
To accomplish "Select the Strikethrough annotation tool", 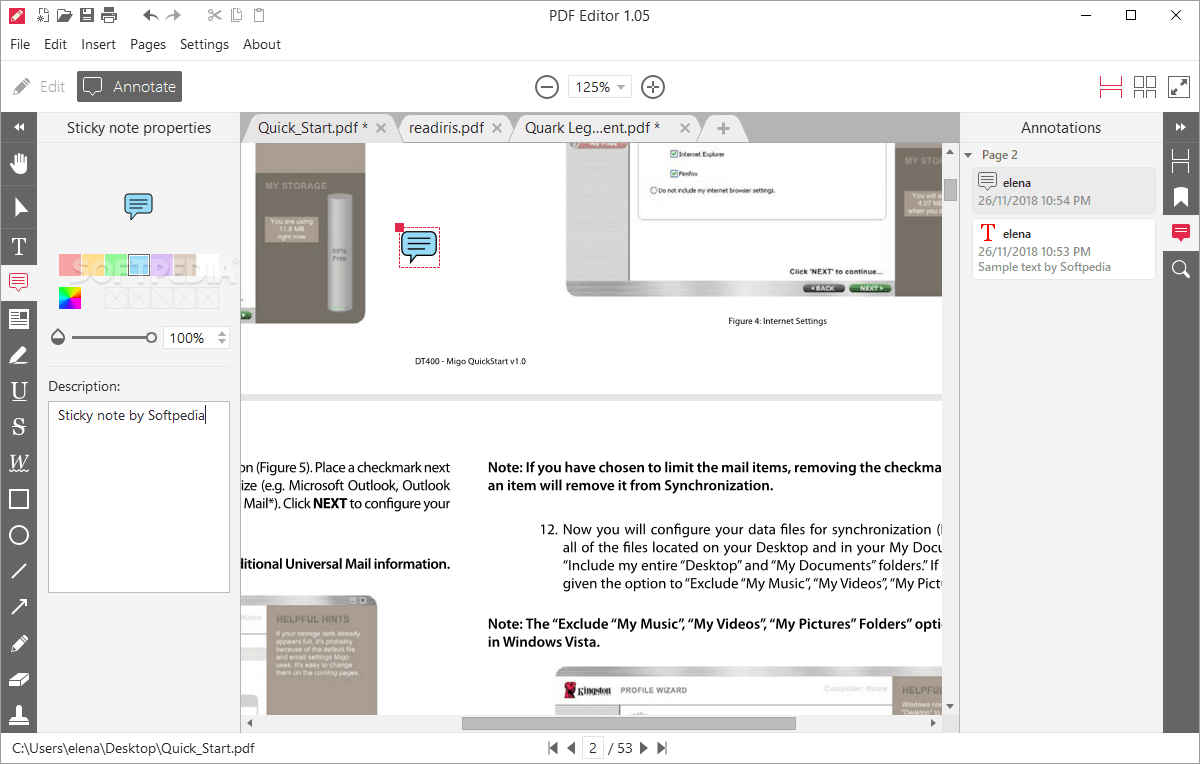I will tap(18, 427).
